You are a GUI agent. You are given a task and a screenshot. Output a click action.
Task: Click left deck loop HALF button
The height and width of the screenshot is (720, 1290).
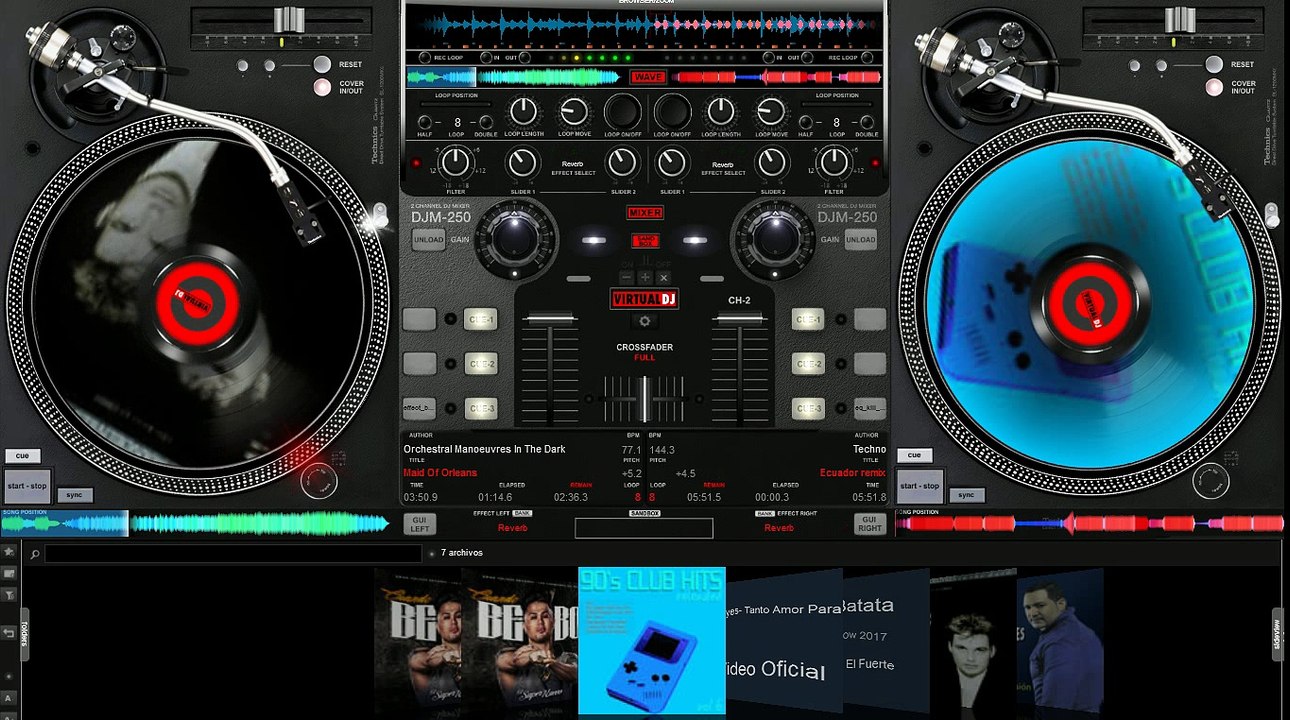tap(424, 123)
